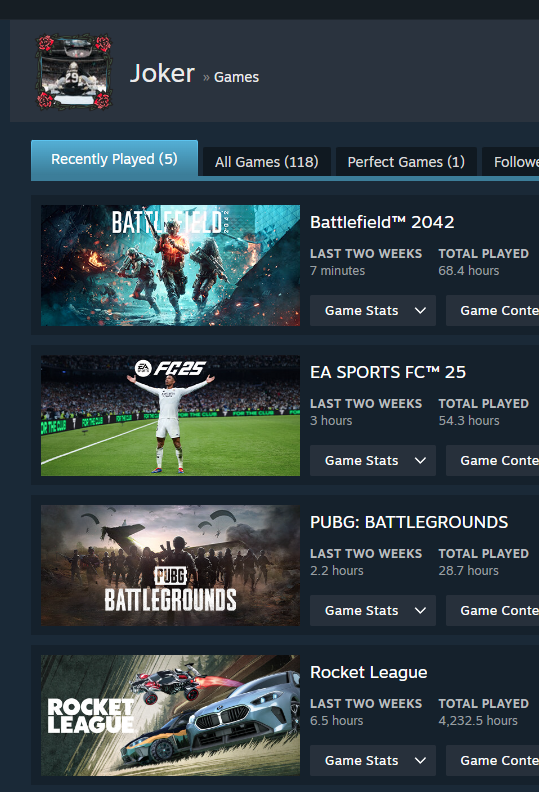Select the 28.7 hours total played text
The height and width of the screenshot is (792, 539).
pyautogui.click(x=469, y=571)
